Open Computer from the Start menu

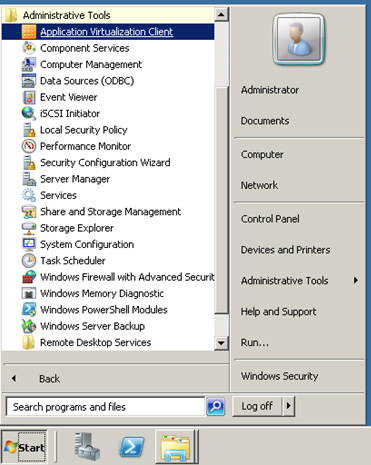[x=262, y=155]
